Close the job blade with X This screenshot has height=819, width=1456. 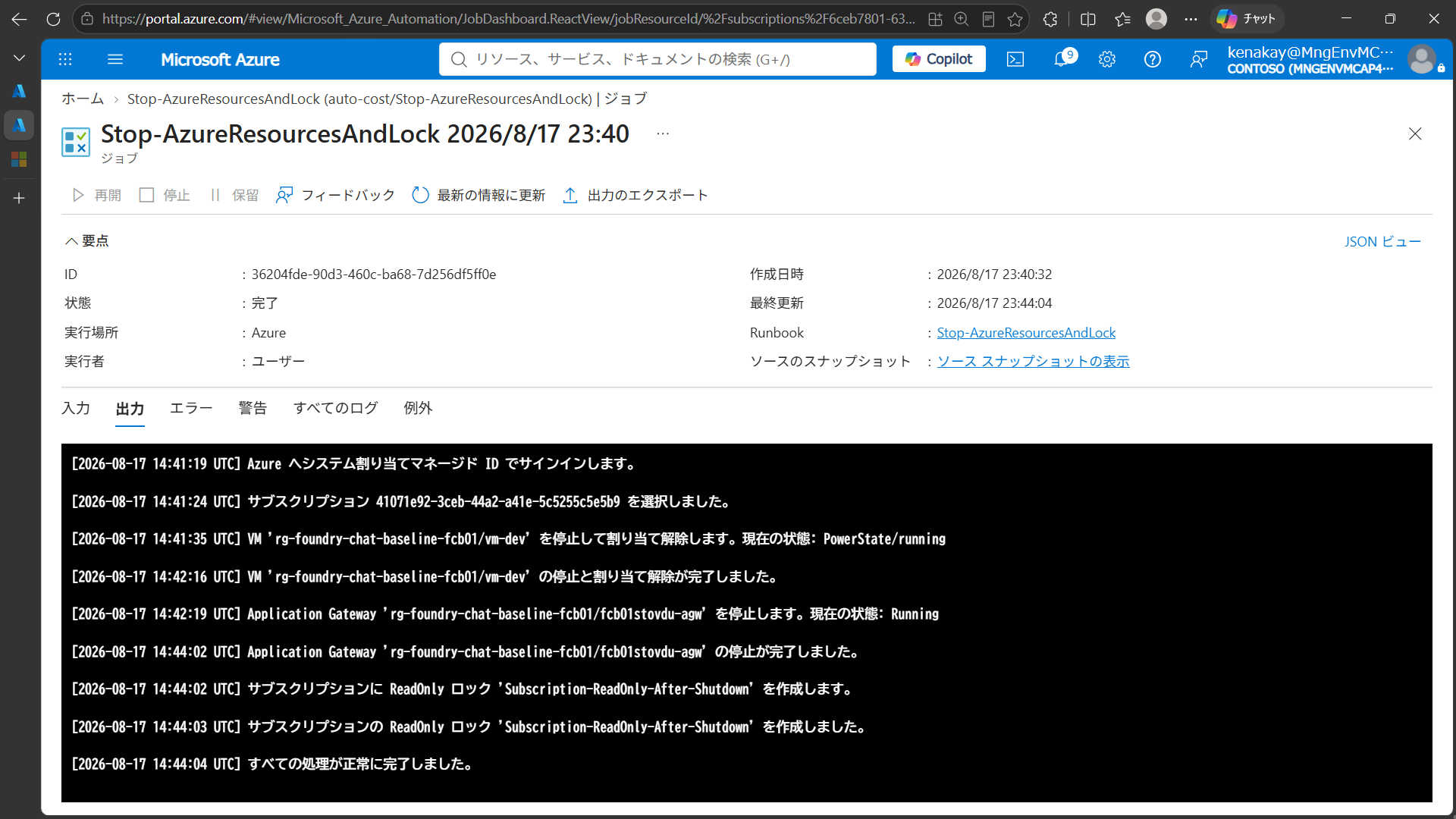tap(1415, 133)
